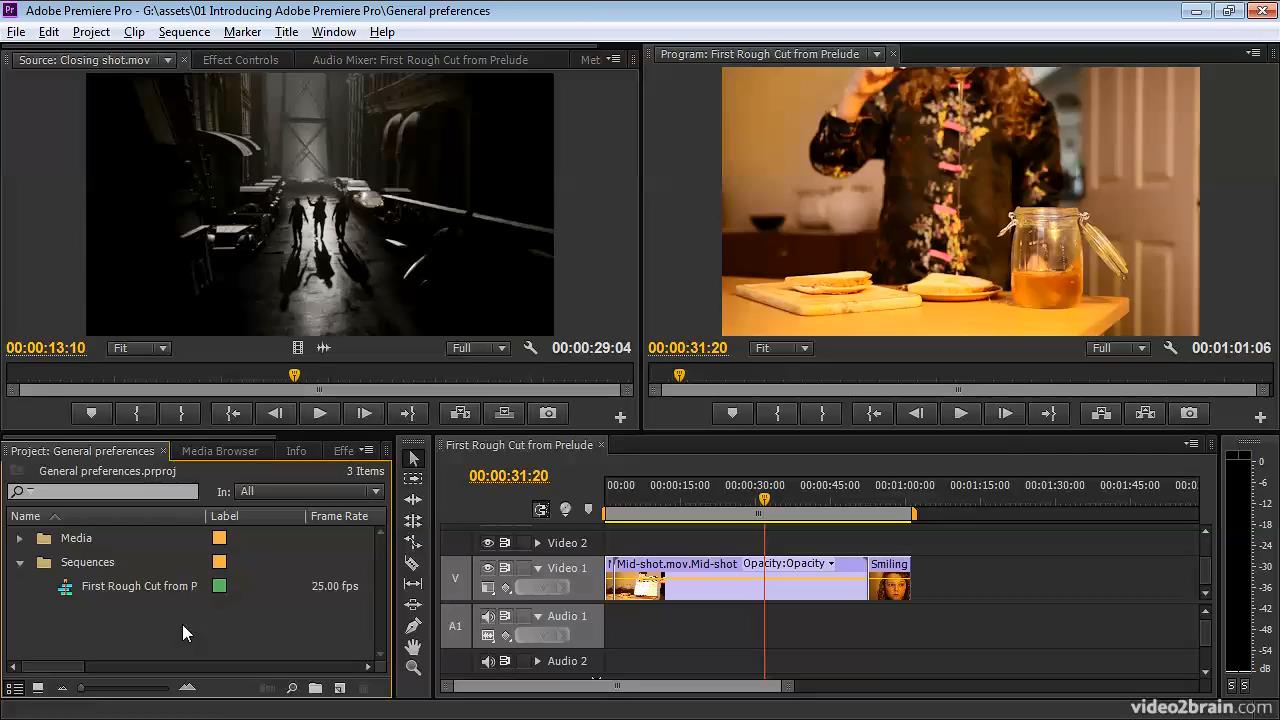Screen dimensions: 1280x720
Task: Click Drag Video Only filmstrip icon
Action: (x=298, y=348)
